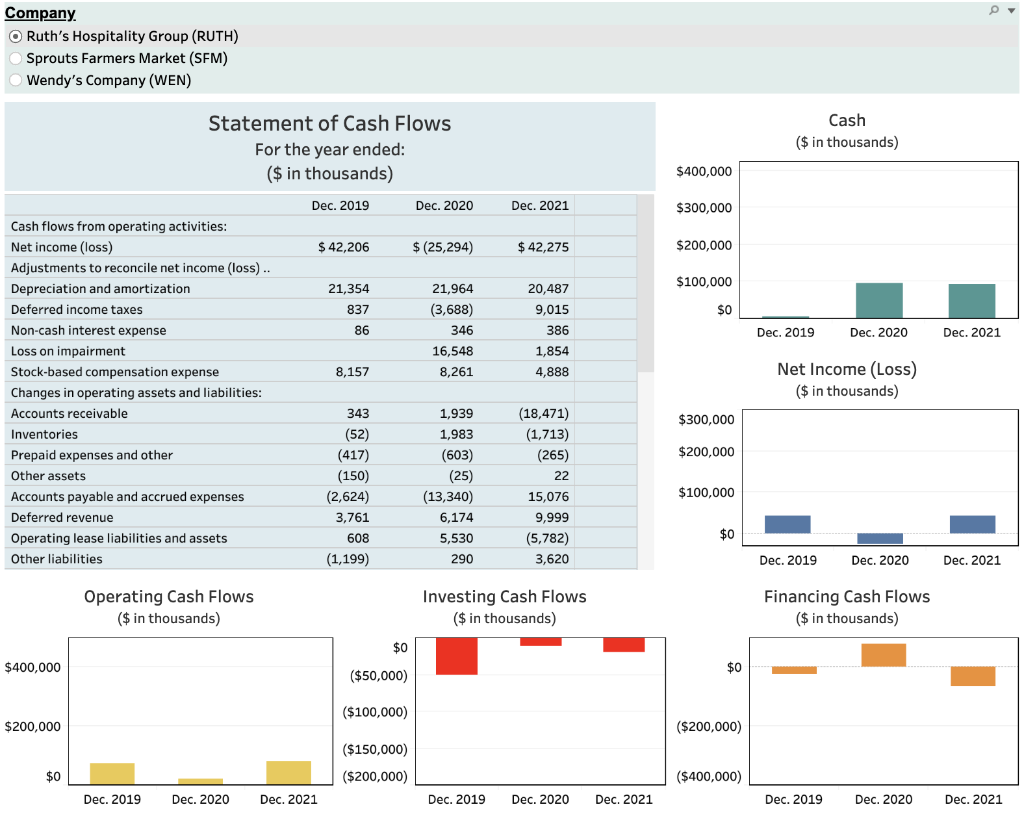Click the Dec. 2019 column header in table
Image resolution: width=1024 pixels, height=820 pixels.
[340, 206]
